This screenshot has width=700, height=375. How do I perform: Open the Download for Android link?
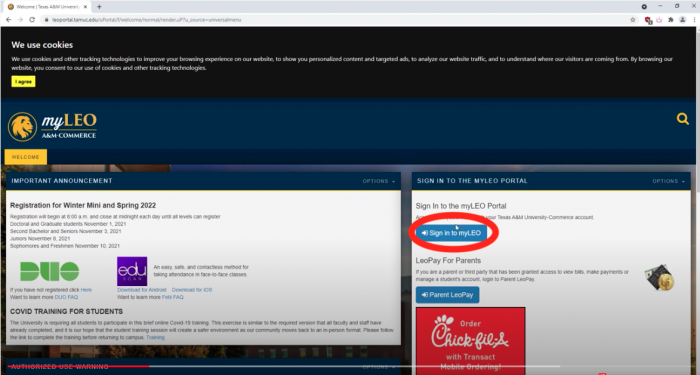point(142,290)
